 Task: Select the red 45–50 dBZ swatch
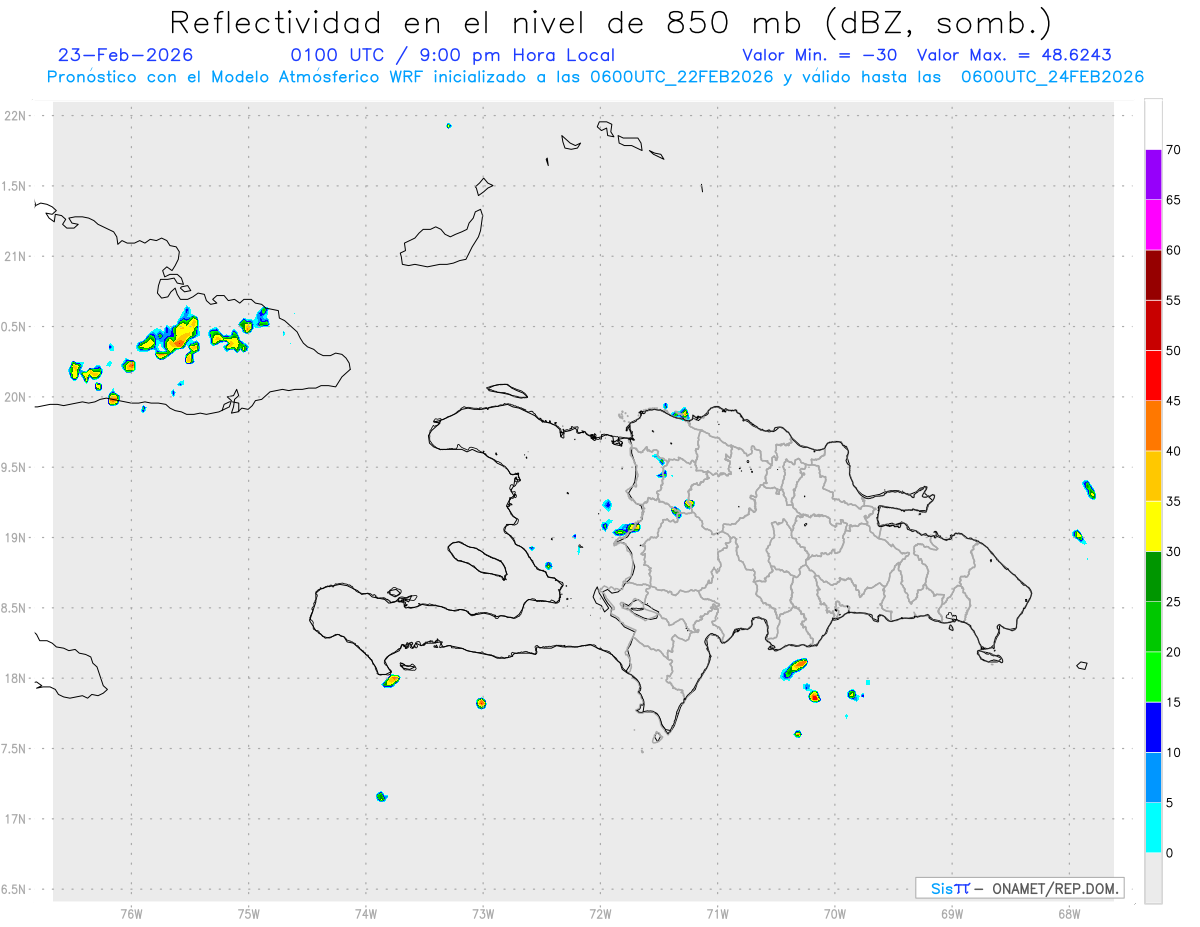[x=1153, y=376]
